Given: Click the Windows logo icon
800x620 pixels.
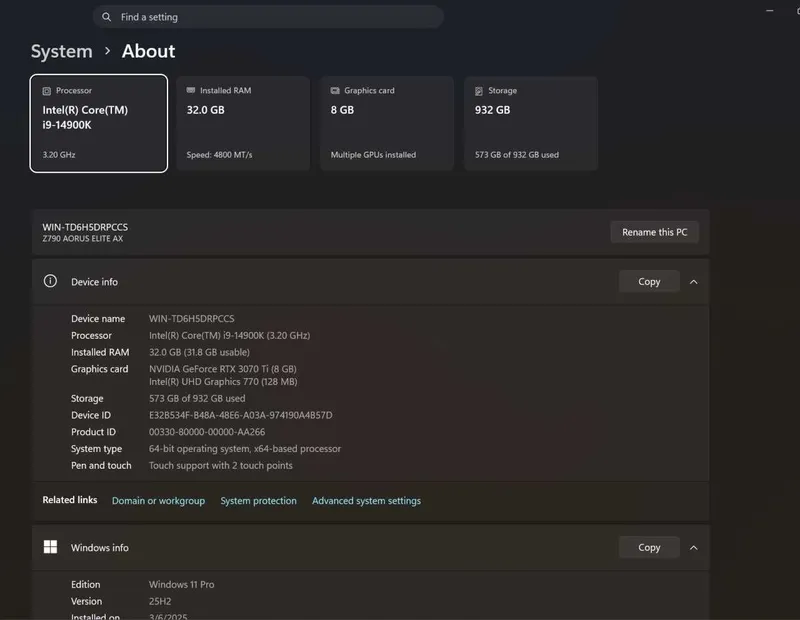Looking at the screenshot, I should pyautogui.click(x=51, y=547).
